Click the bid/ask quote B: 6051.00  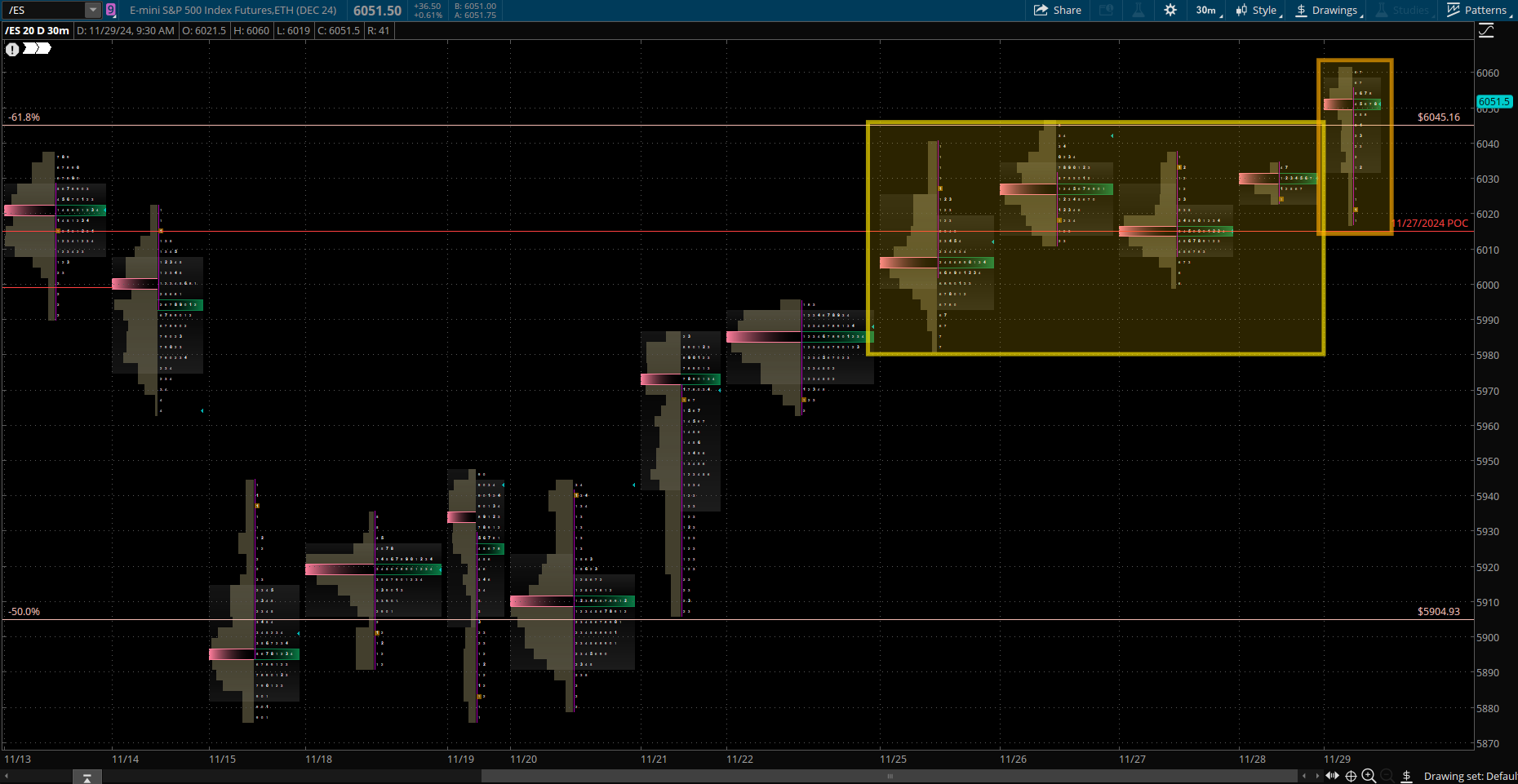tap(475, 6)
